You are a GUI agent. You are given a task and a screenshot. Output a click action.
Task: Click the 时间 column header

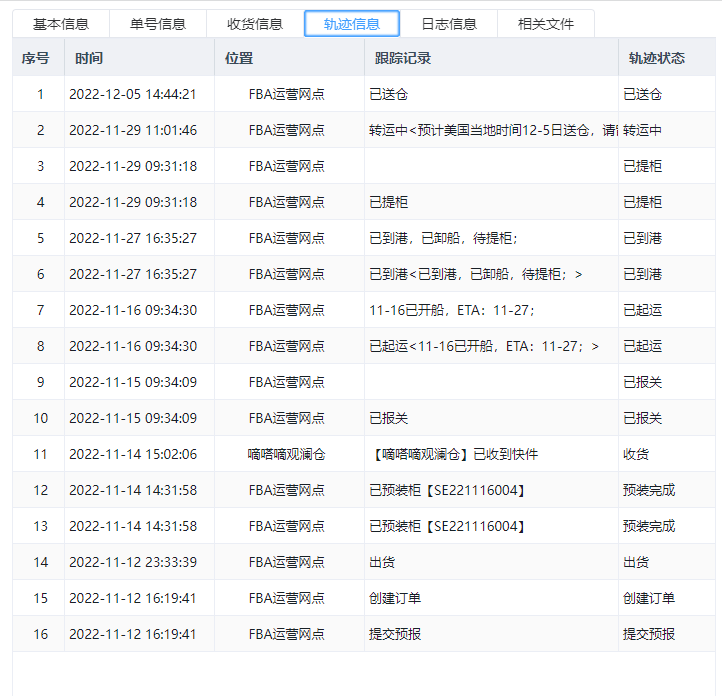tap(89, 58)
